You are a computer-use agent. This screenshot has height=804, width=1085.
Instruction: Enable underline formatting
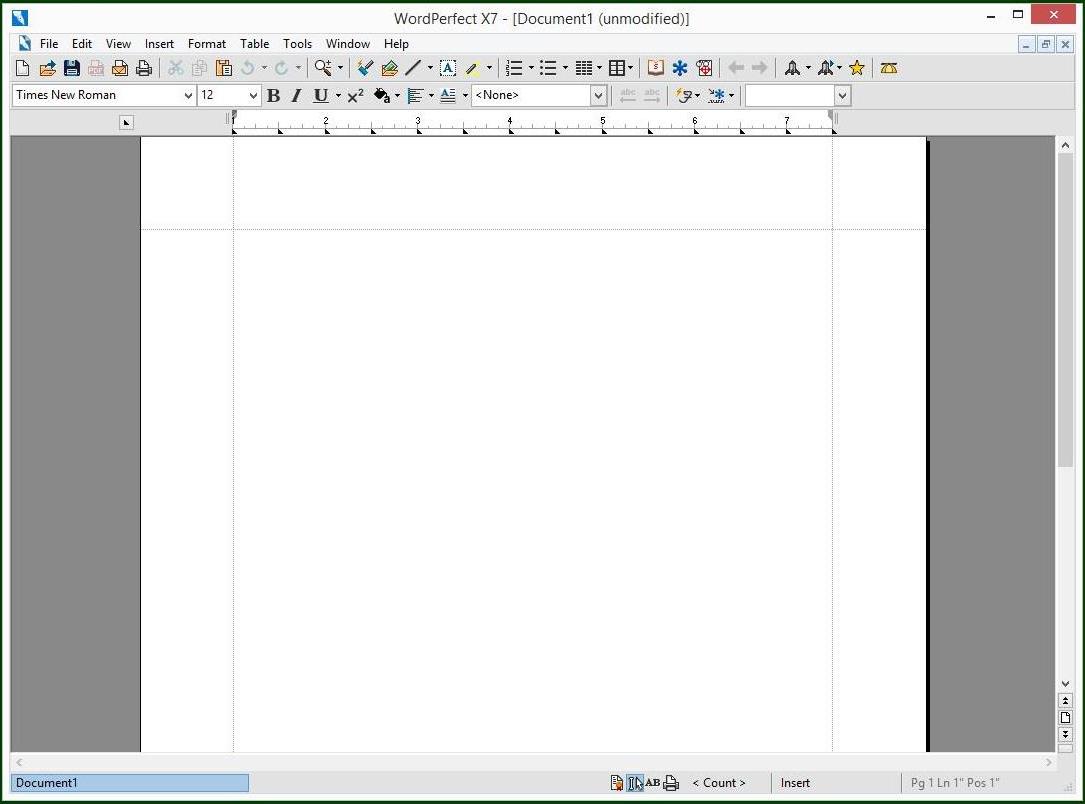pos(319,95)
